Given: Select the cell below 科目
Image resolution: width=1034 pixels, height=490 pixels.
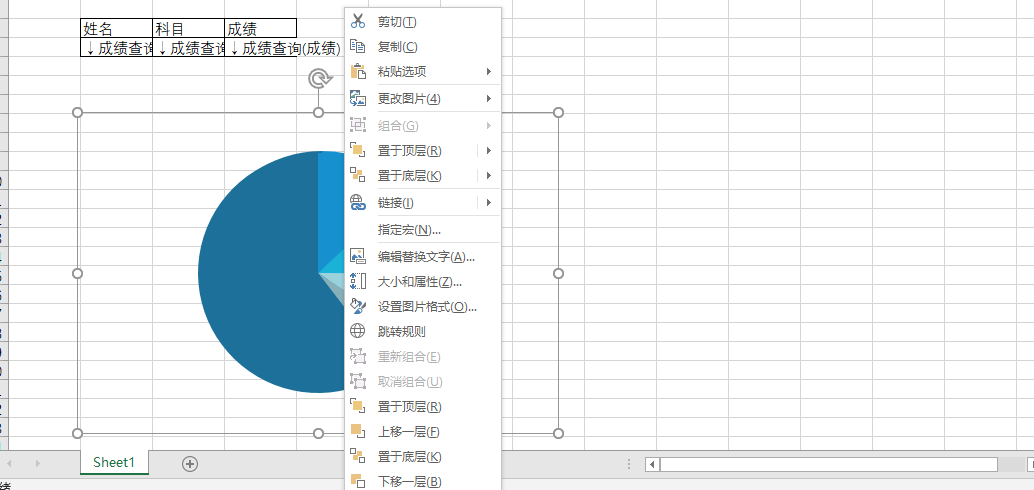Looking at the screenshot, I should click(189, 47).
